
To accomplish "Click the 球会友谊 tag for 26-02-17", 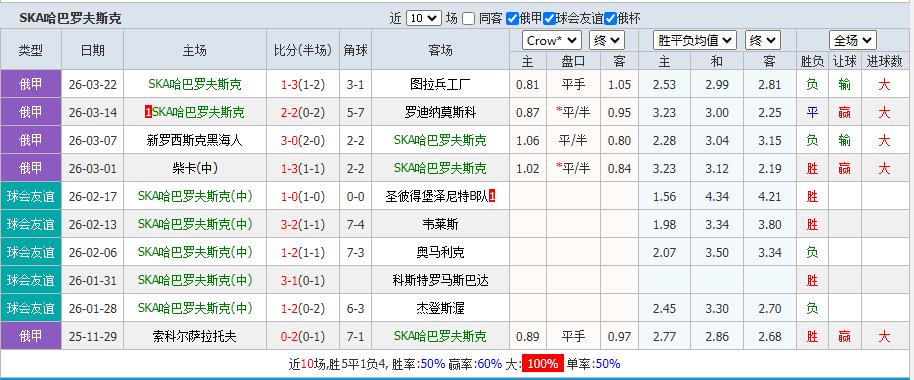I will click(30, 196).
